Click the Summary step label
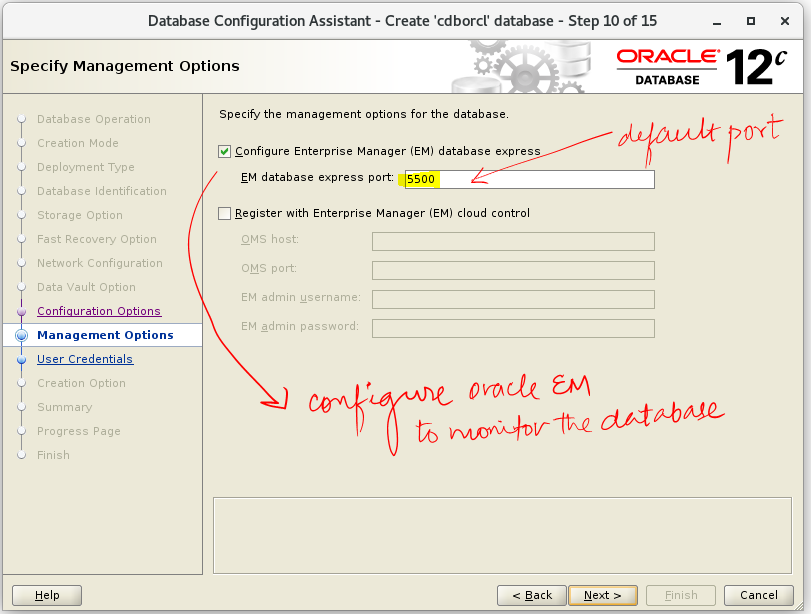Viewport: 811px width, 614px height. click(64, 407)
